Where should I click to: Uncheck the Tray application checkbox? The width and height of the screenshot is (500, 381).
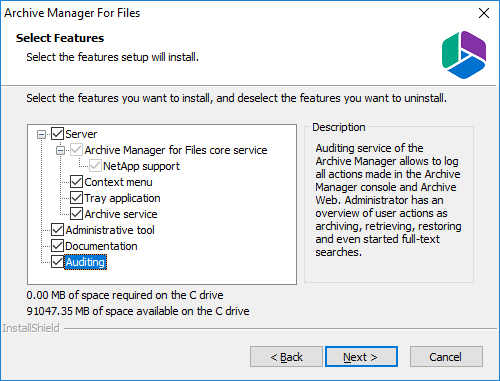click(76, 198)
